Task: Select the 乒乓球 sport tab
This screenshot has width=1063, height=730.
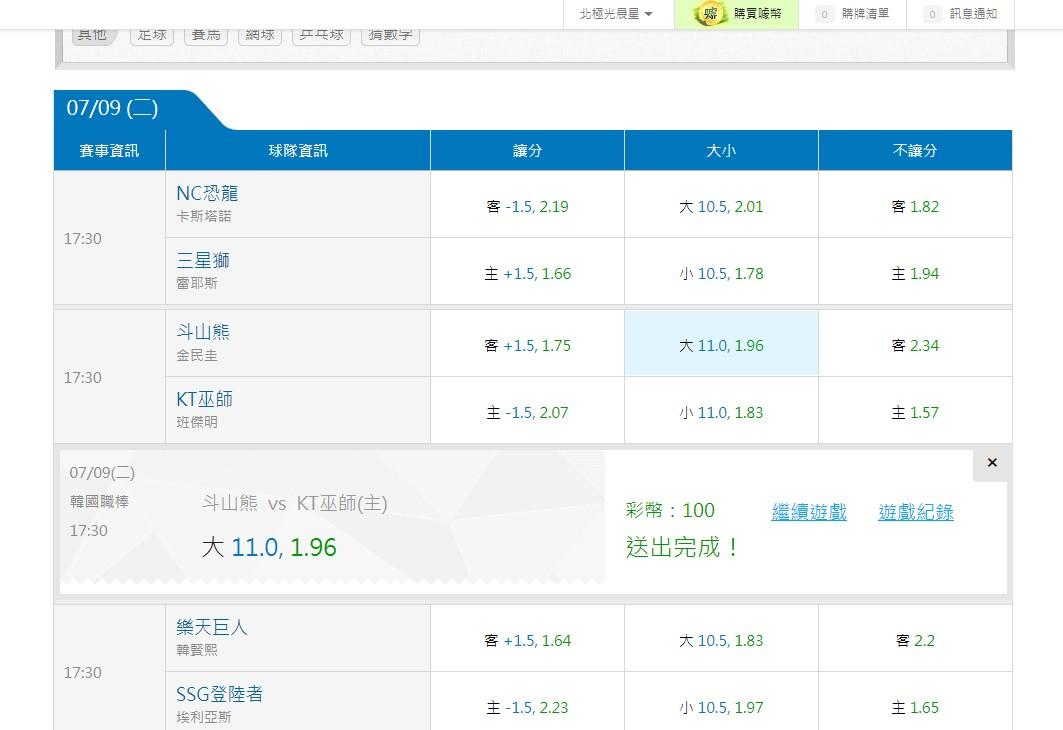Action: (321, 35)
